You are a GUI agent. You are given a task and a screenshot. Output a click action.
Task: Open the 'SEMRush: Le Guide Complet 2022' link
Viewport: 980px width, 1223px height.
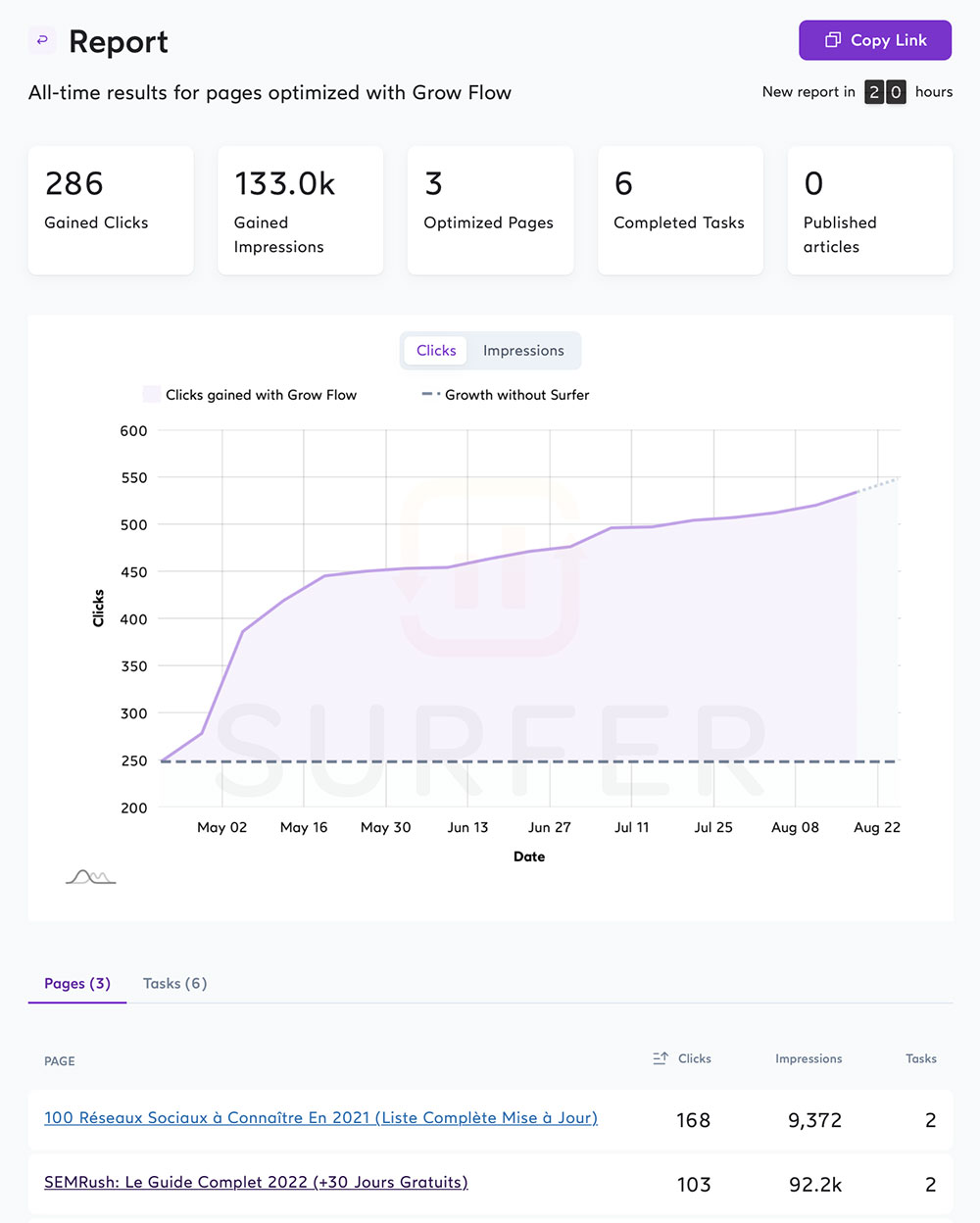[256, 1183]
